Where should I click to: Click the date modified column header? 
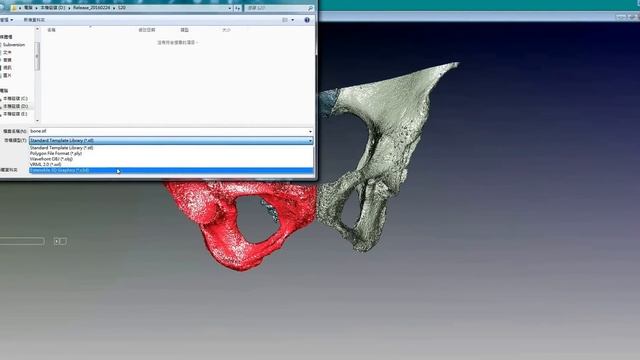[x=147, y=30]
